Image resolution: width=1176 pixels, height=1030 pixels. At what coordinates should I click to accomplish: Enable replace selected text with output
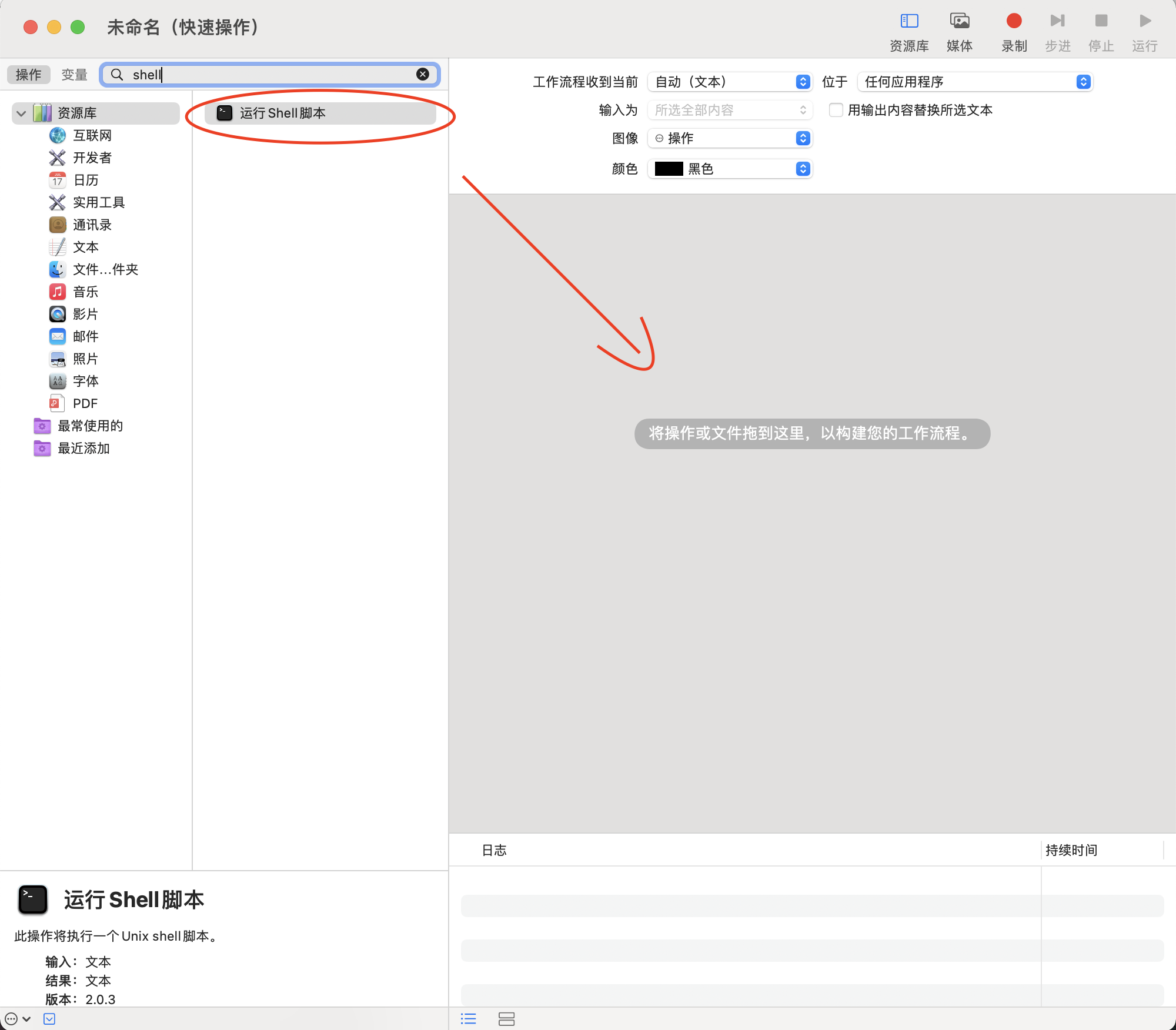click(836, 110)
